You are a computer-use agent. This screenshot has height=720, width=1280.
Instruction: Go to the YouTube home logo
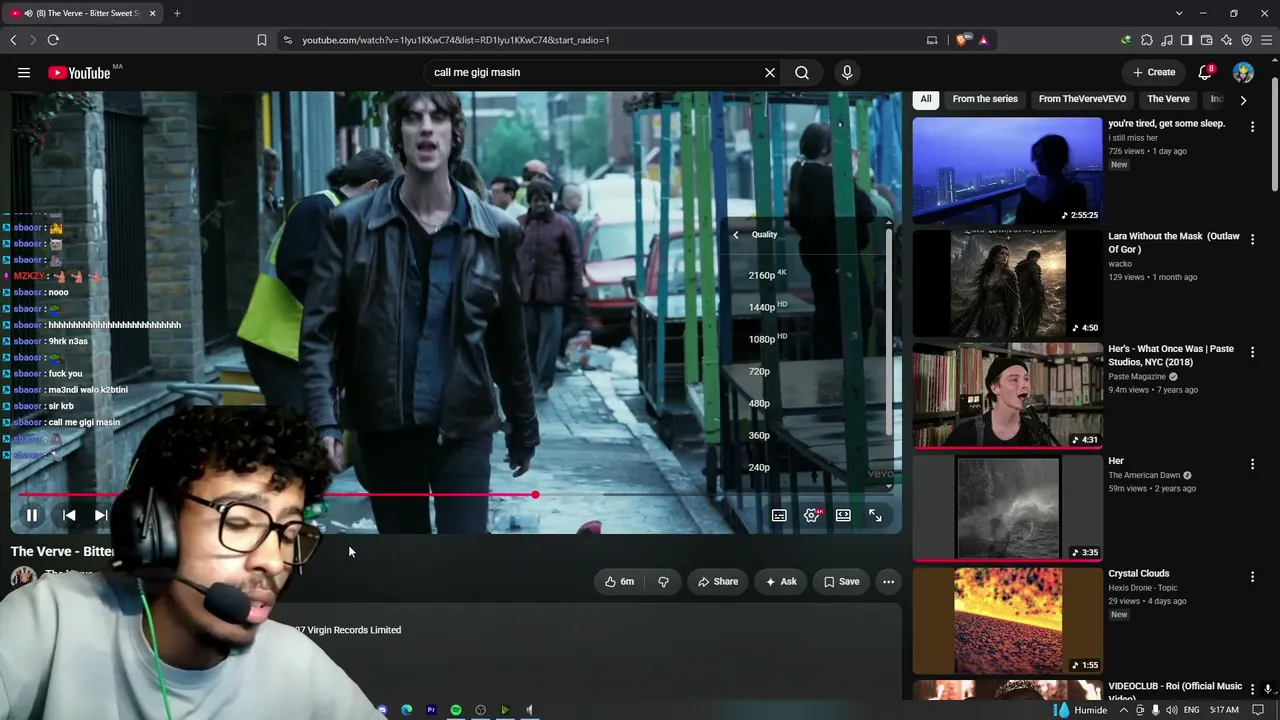[x=79, y=72]
